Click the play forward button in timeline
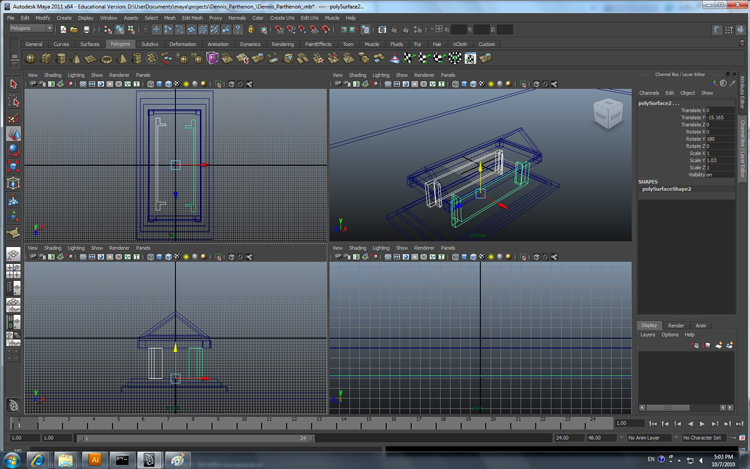 (x=702, y=424)
